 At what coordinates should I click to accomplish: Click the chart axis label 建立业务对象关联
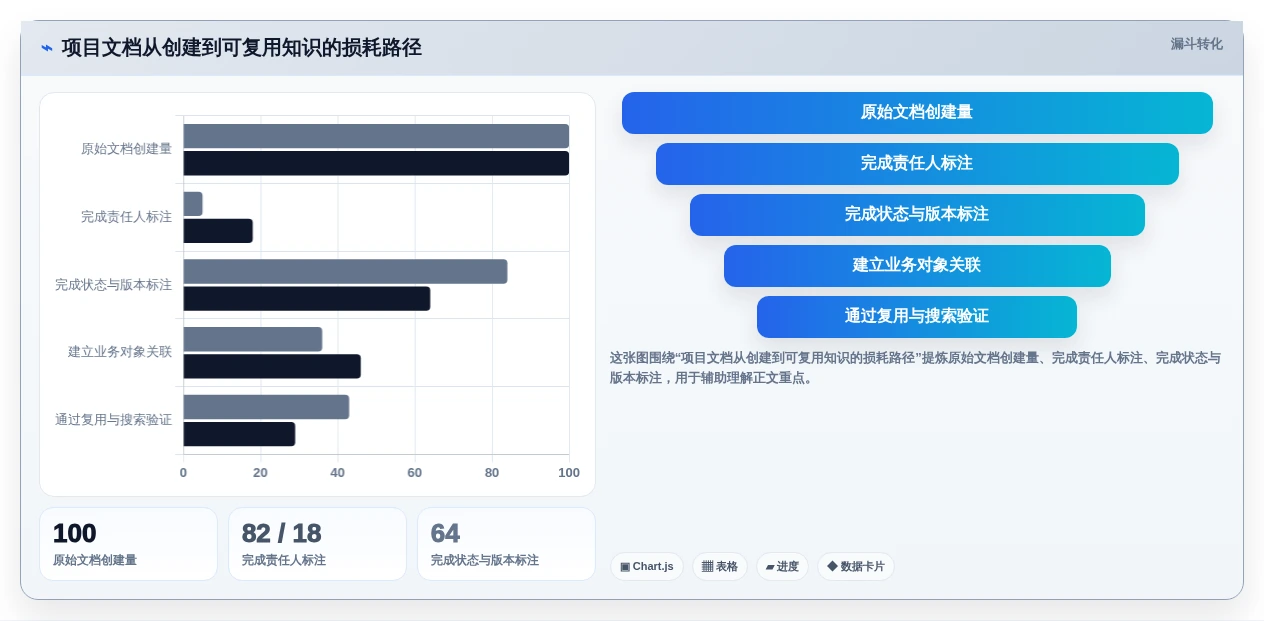(x=120, y=352)
